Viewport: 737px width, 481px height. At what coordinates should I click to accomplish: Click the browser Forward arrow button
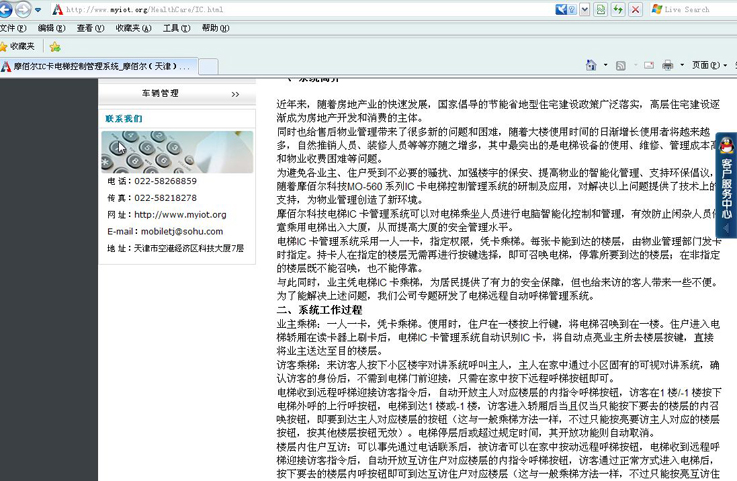click(22, 9)
